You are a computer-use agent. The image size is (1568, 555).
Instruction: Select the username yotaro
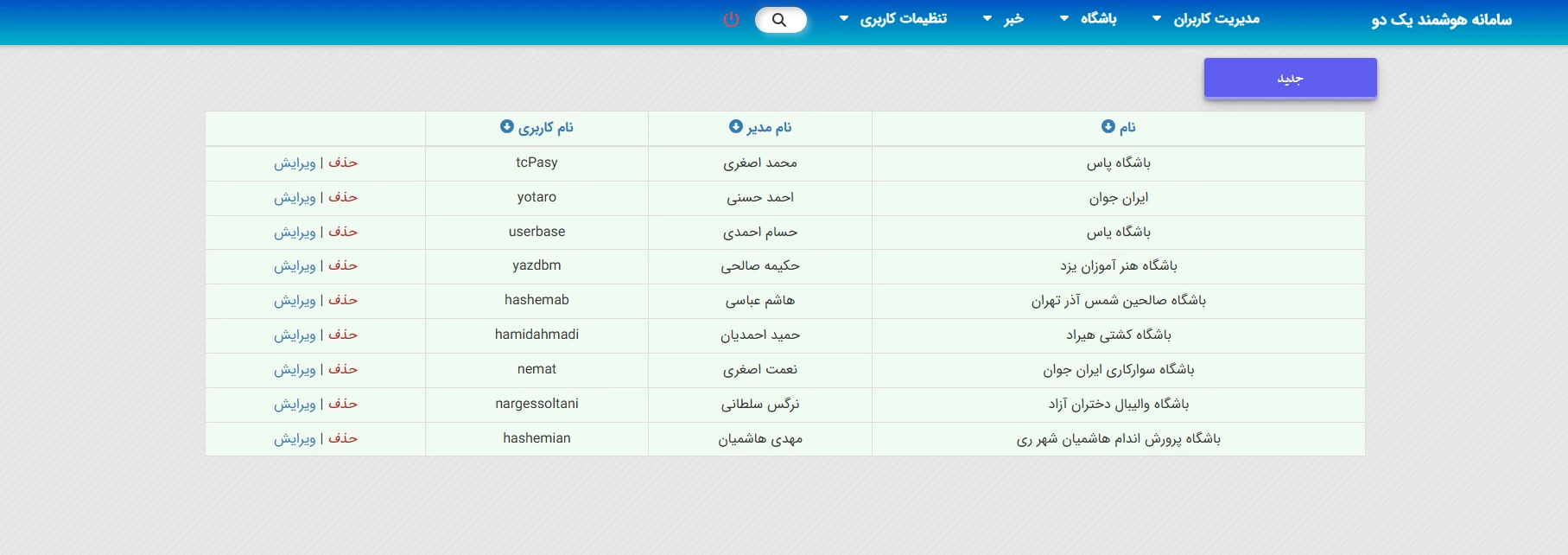536,197
